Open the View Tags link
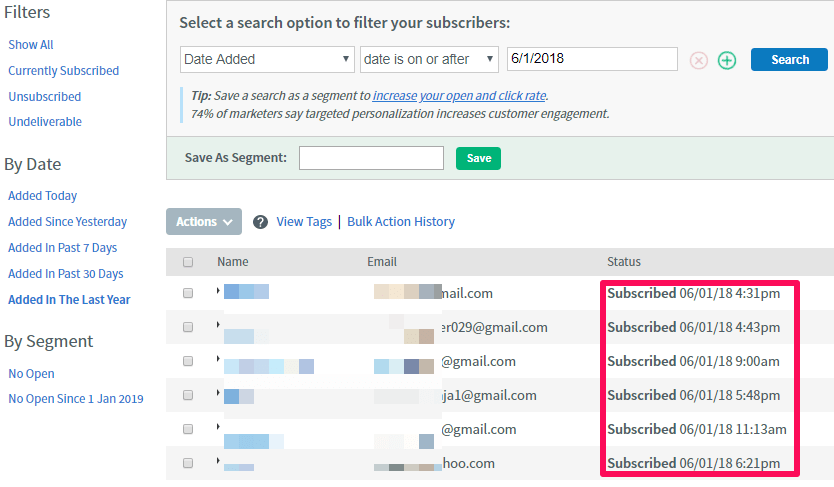This screenshot has width=834, height=487. point(304,222)
